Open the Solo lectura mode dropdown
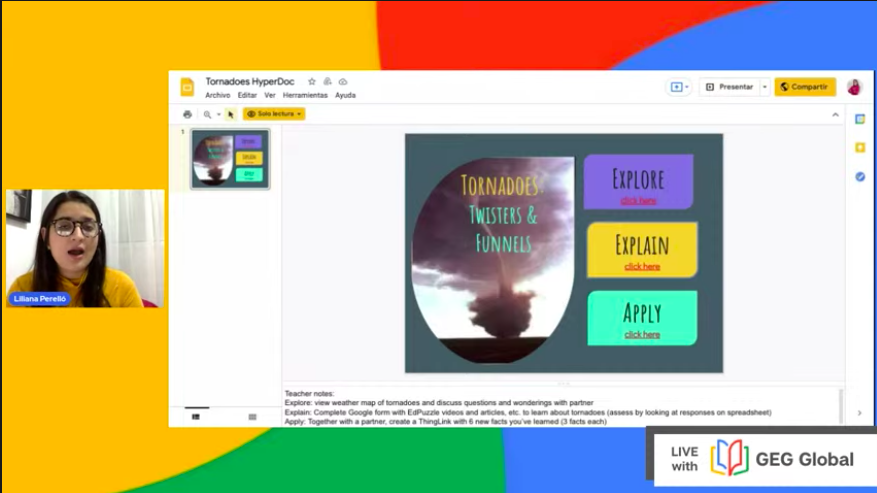Viewport: 877px width, 493px height. [274, 114]
